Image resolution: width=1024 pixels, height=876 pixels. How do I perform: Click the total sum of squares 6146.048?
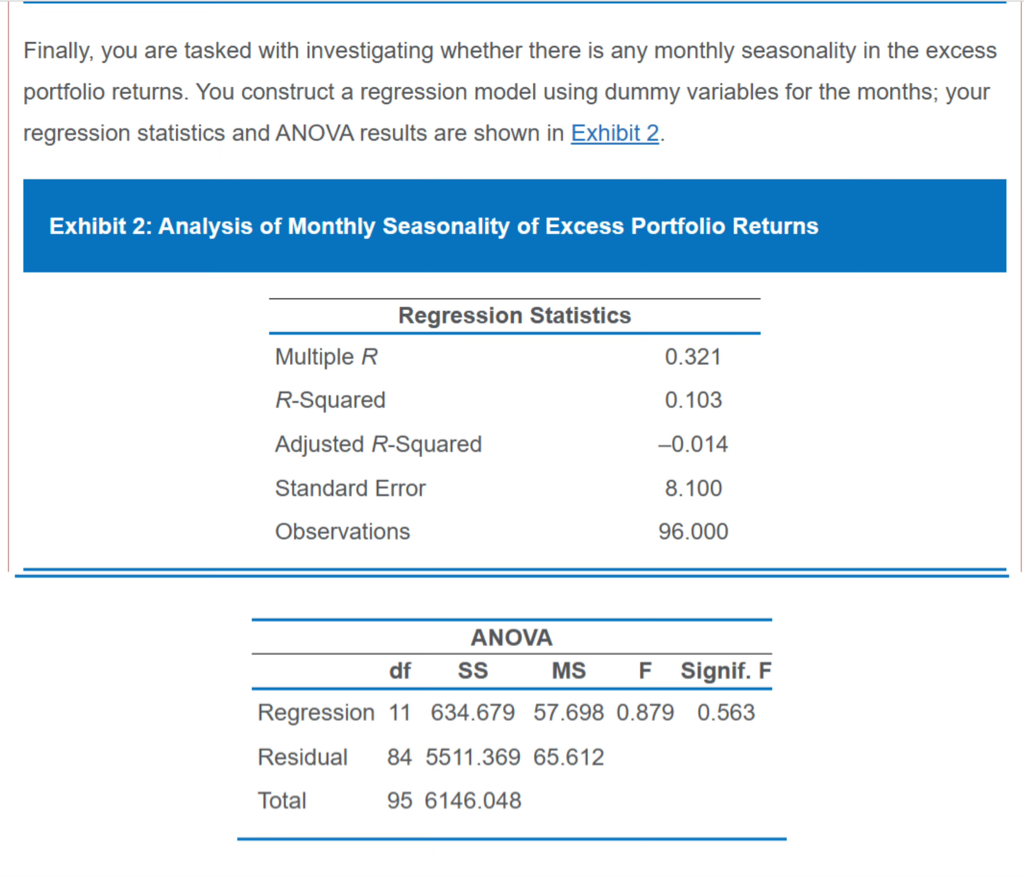[x=473, y=801]
